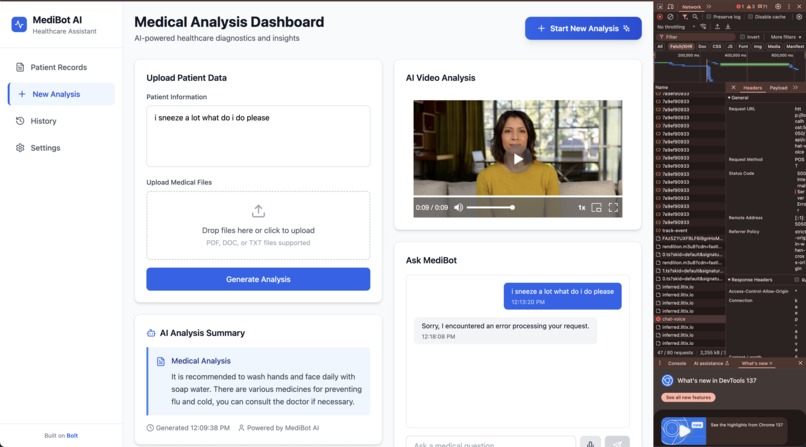Image resolution: width=806 pixels, height=447 pixels.
Task: Open History in the sidebar
Action: (61, 121)
